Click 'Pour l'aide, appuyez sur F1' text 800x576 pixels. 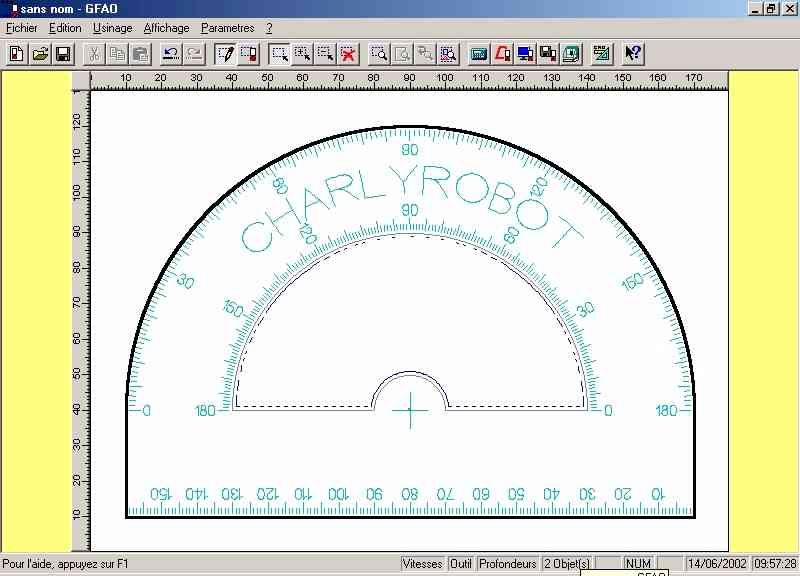pyautogui.click(x=65, y=564)
